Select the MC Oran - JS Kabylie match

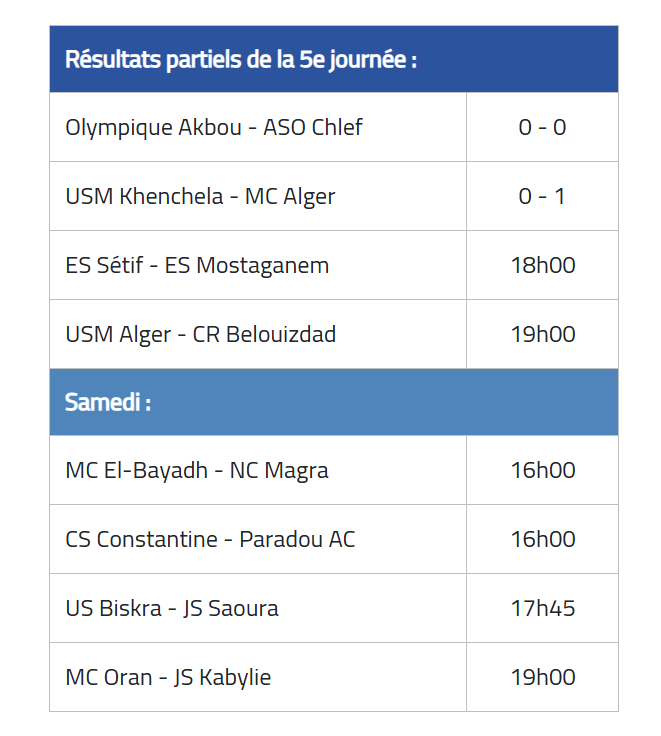point(258,677)
